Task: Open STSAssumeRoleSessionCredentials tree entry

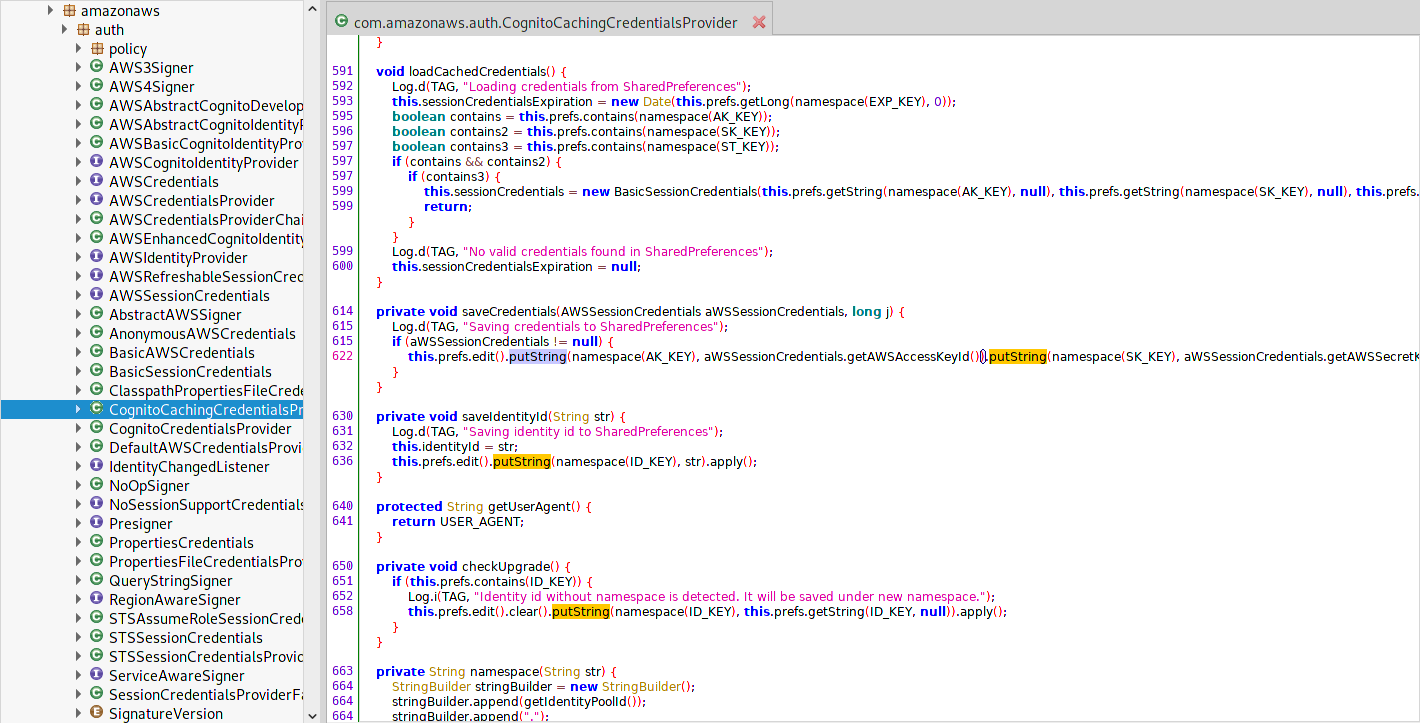Action: click(x=206, y=619)
